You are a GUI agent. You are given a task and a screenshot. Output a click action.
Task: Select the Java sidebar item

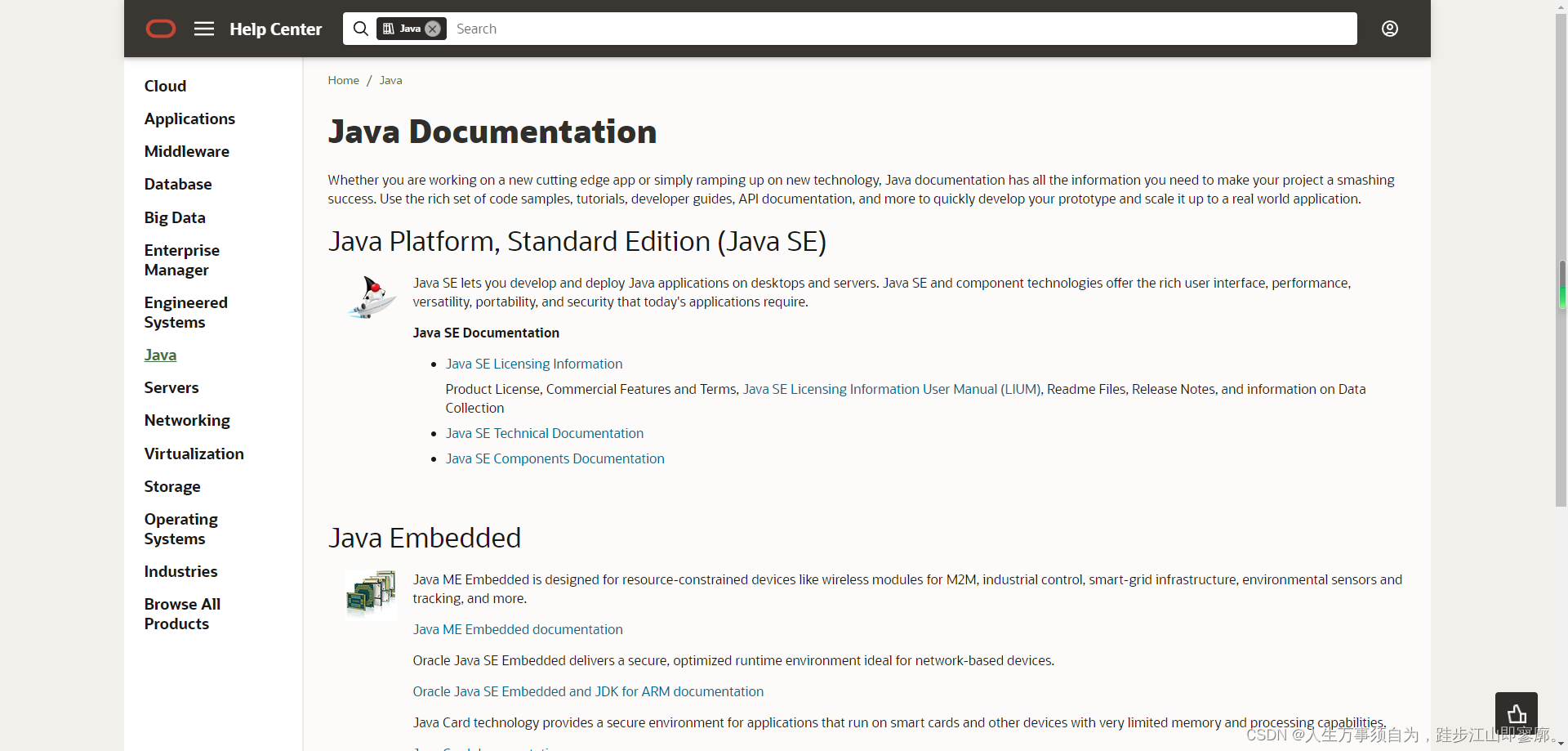pos(160,355)
